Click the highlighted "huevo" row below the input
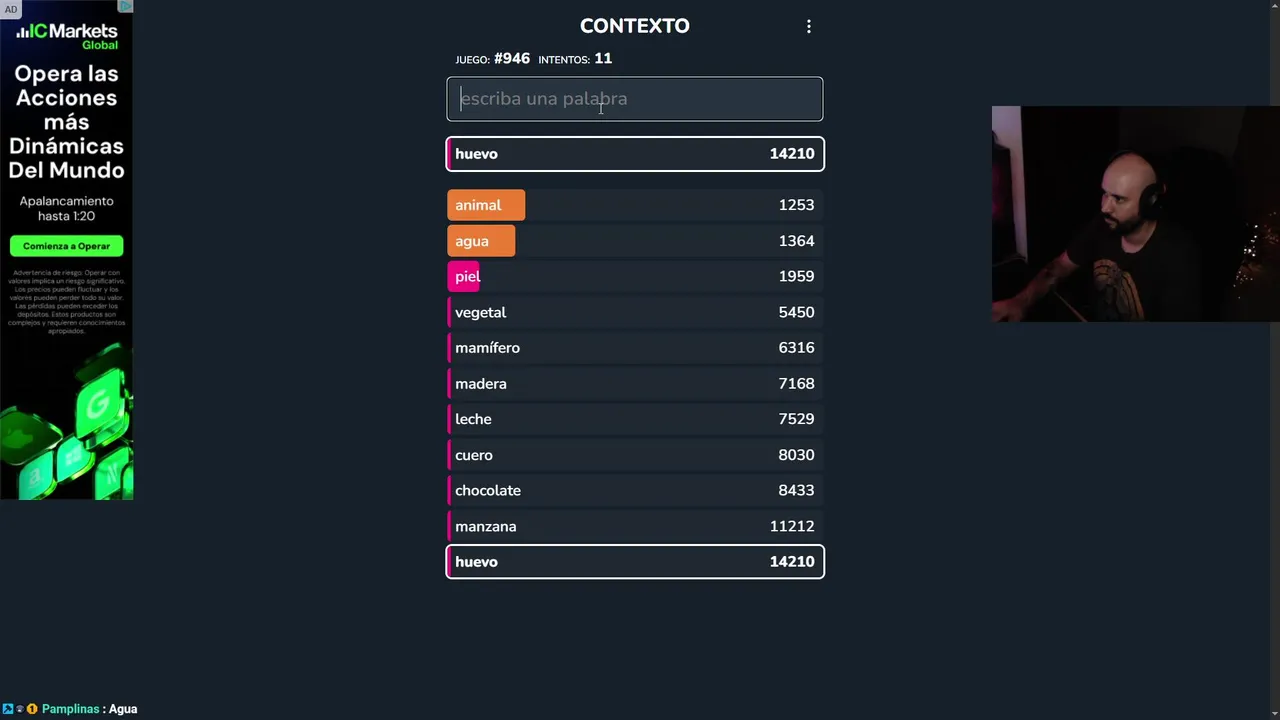 click(x=634, y=154)
